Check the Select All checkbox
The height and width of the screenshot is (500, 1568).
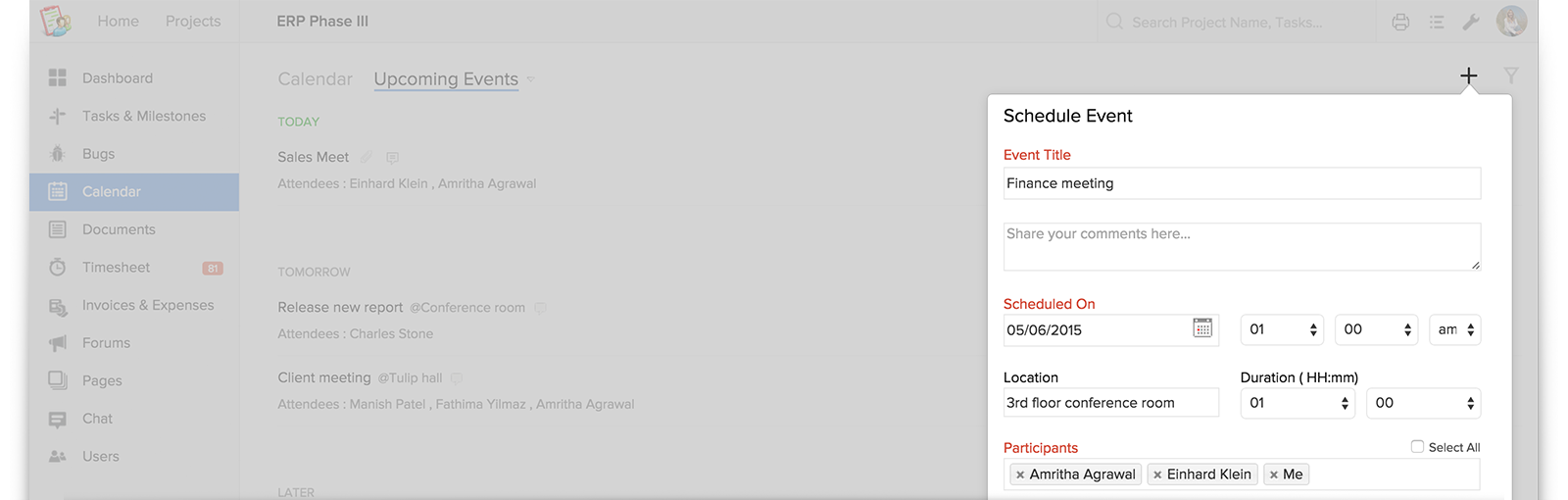click(1417, 446)
